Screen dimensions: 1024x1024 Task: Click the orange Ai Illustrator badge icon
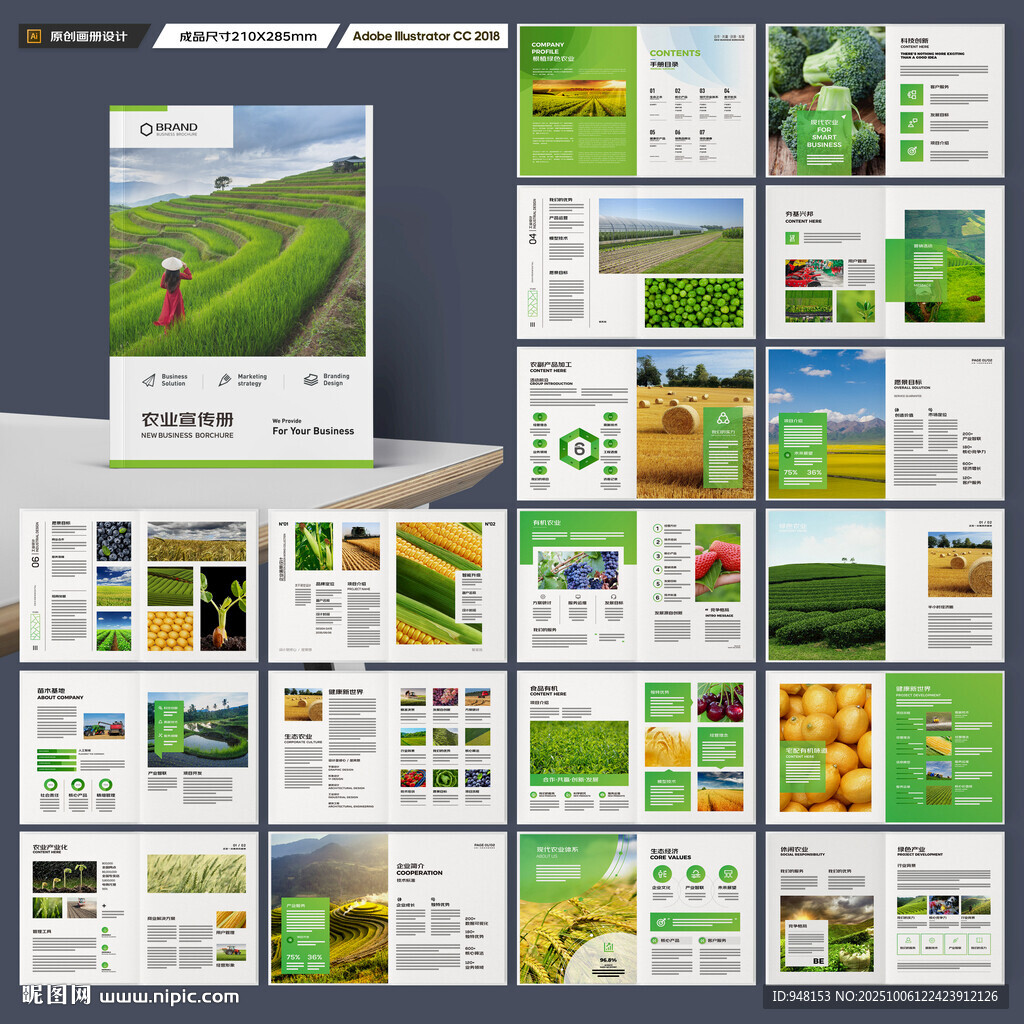pos(33,37)
